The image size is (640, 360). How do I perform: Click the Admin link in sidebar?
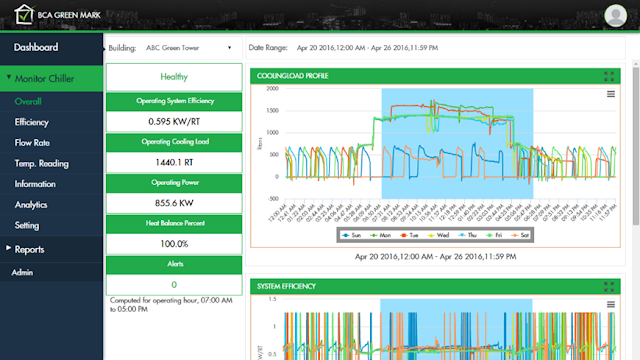[x=22, y=272]
